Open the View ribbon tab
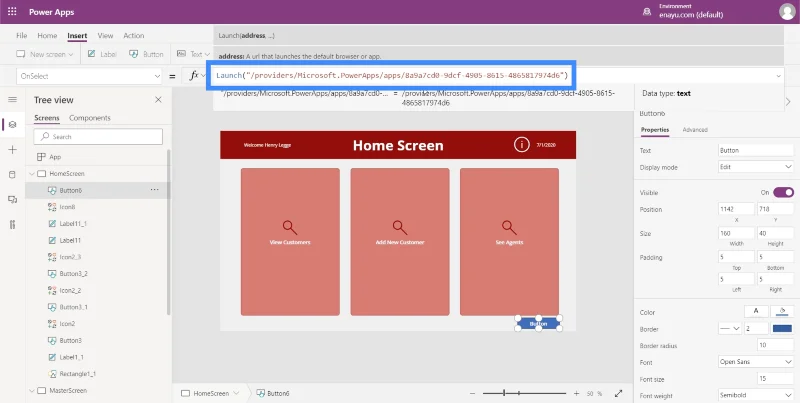The height and width of the screenshot is (403, 800). coord(105,36)
